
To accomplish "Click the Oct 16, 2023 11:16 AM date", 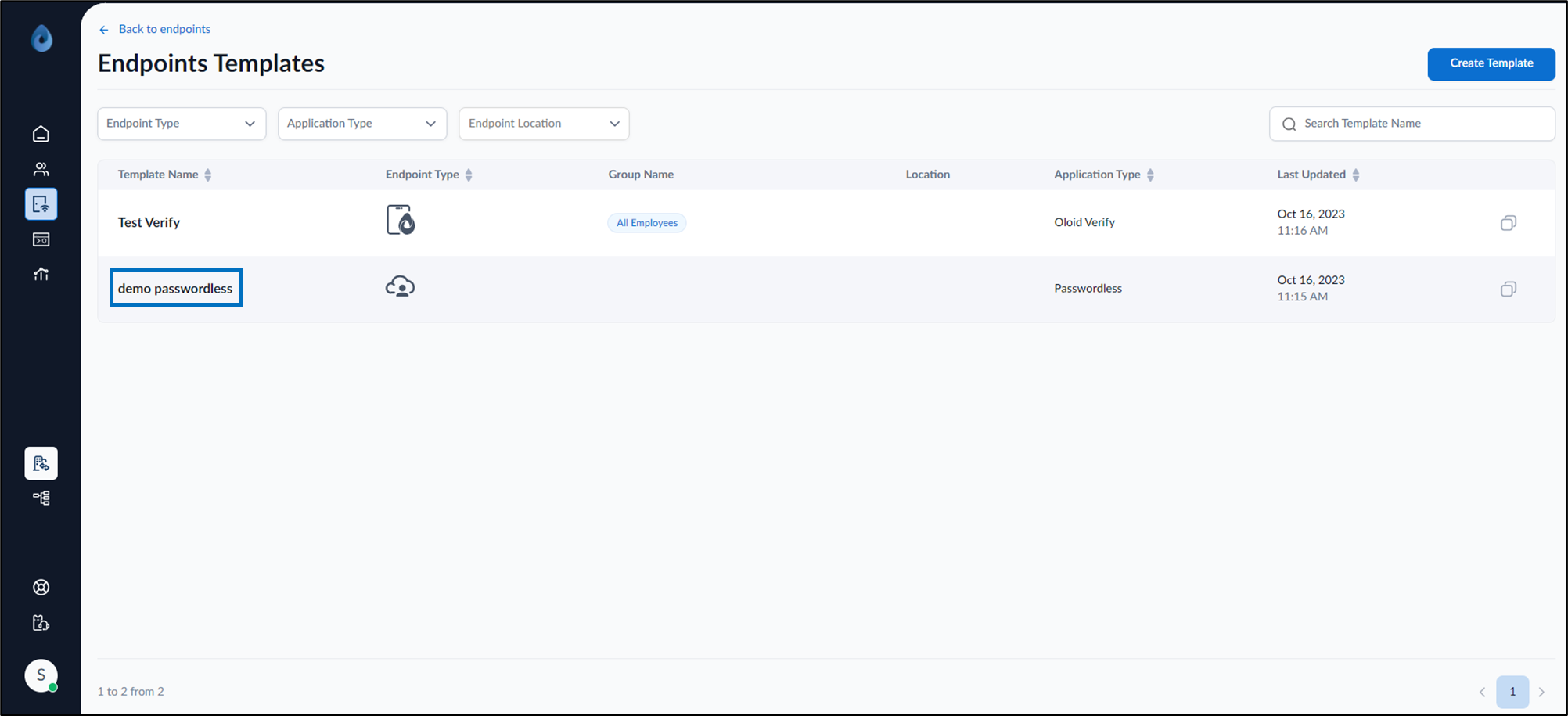I will 1311,222.
